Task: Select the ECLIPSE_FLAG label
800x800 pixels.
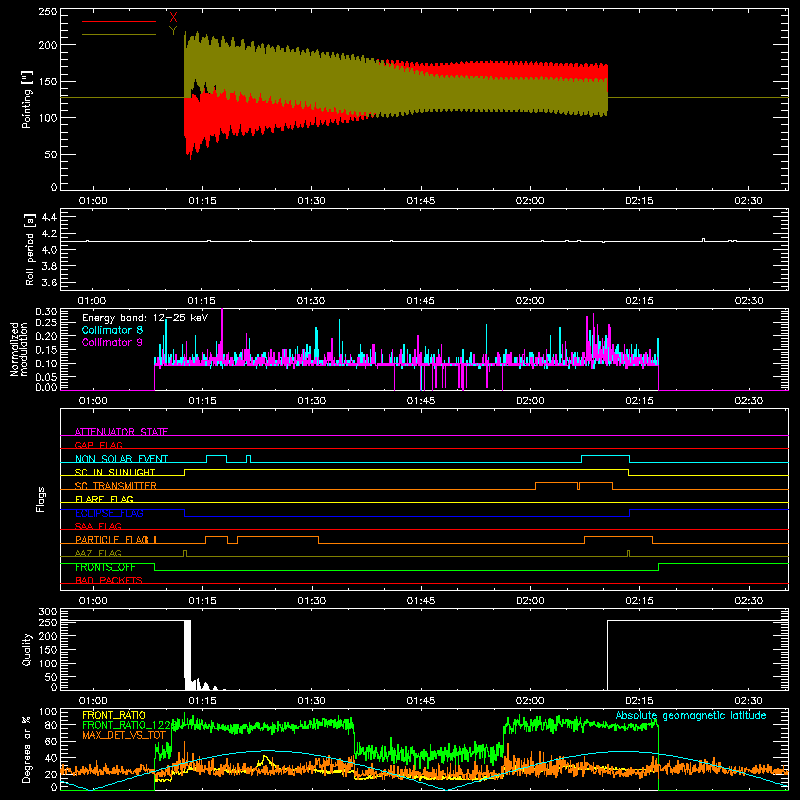Action: click(x=109, y=513)
